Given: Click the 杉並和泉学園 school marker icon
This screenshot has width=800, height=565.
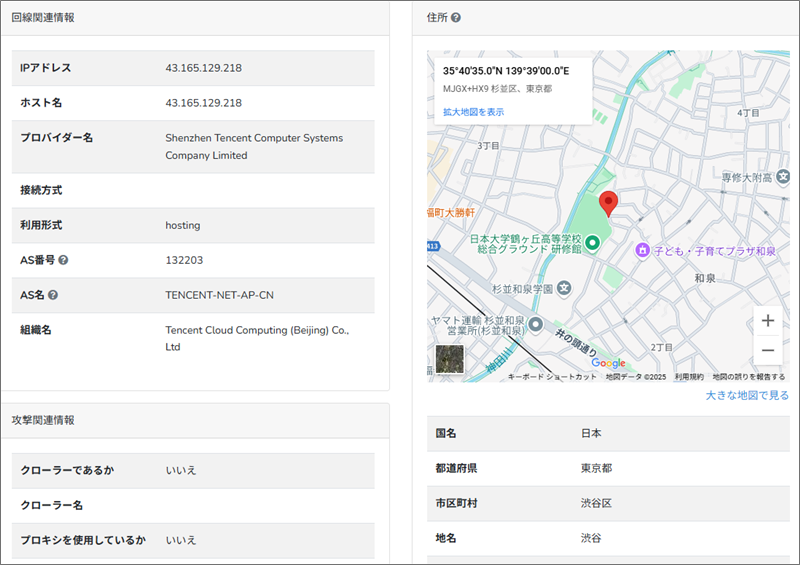Looking at the screenshot, I should click(563, 288).
